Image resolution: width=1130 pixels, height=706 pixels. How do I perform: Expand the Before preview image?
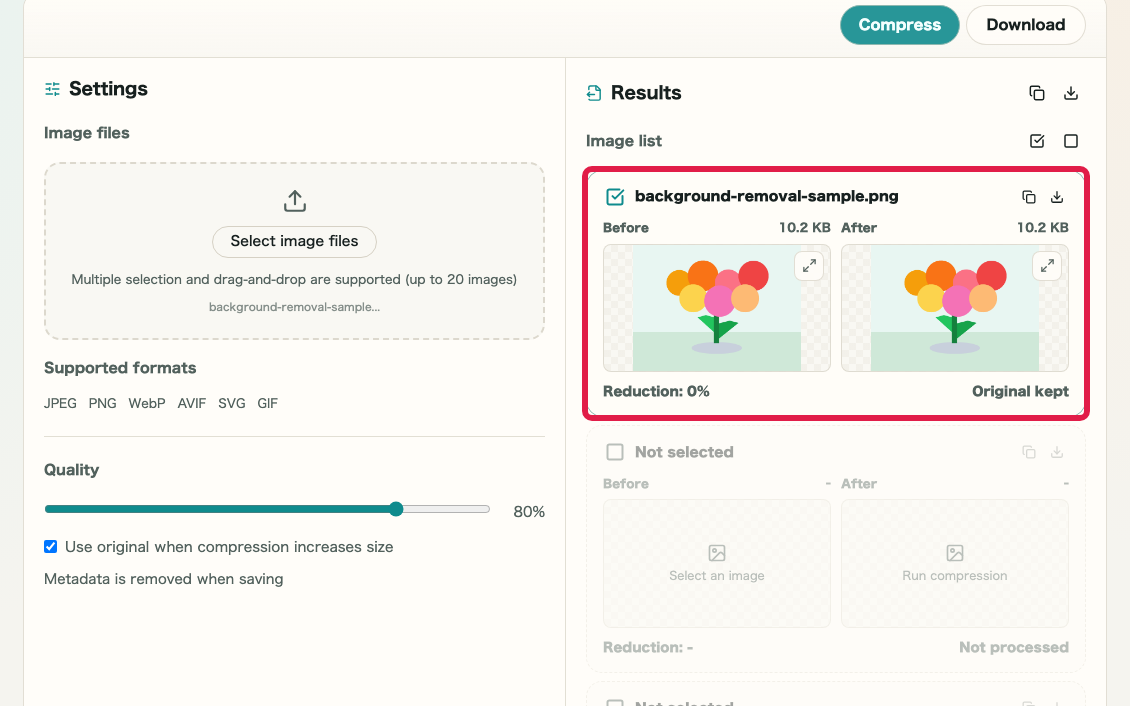[809, 266]
